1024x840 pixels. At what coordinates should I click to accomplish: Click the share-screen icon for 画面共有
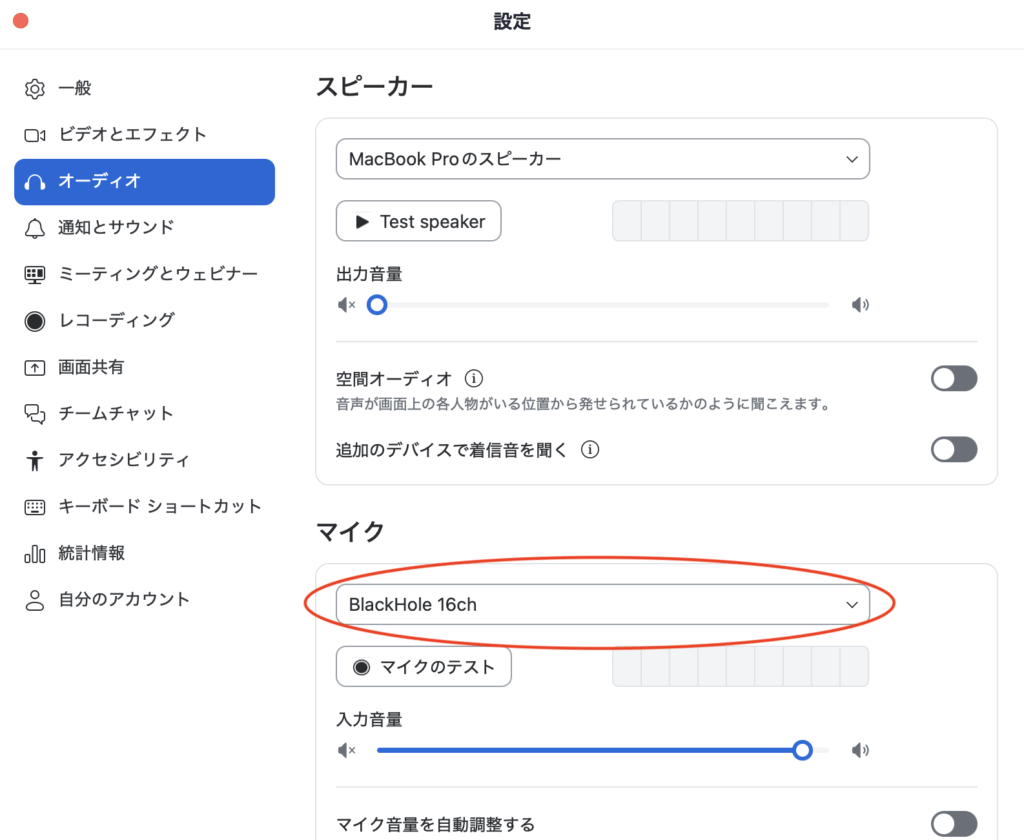pyautogui.click(x=35, y=368)
